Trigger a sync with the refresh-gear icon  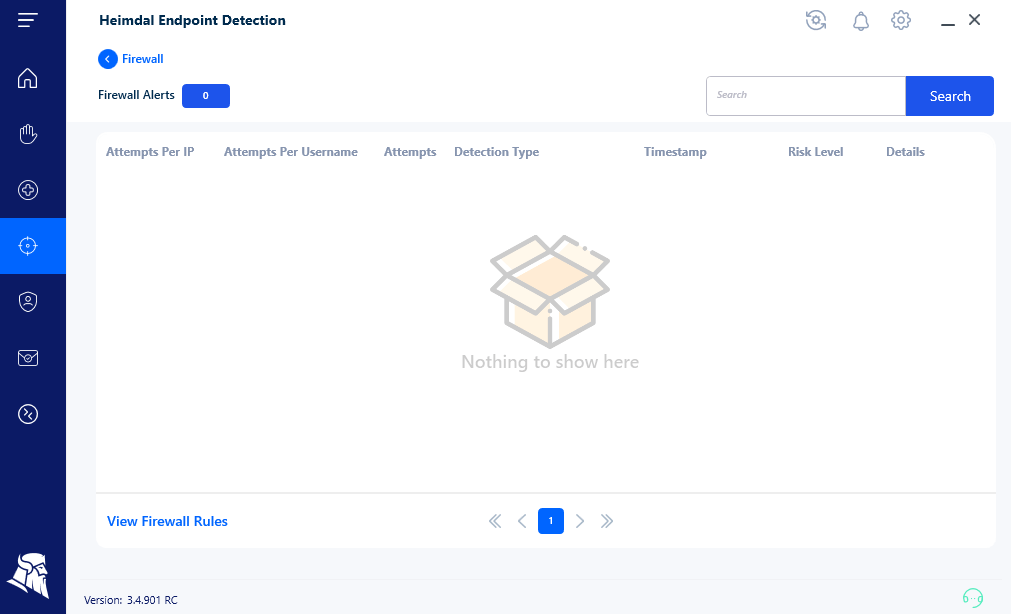click(816, 20)
